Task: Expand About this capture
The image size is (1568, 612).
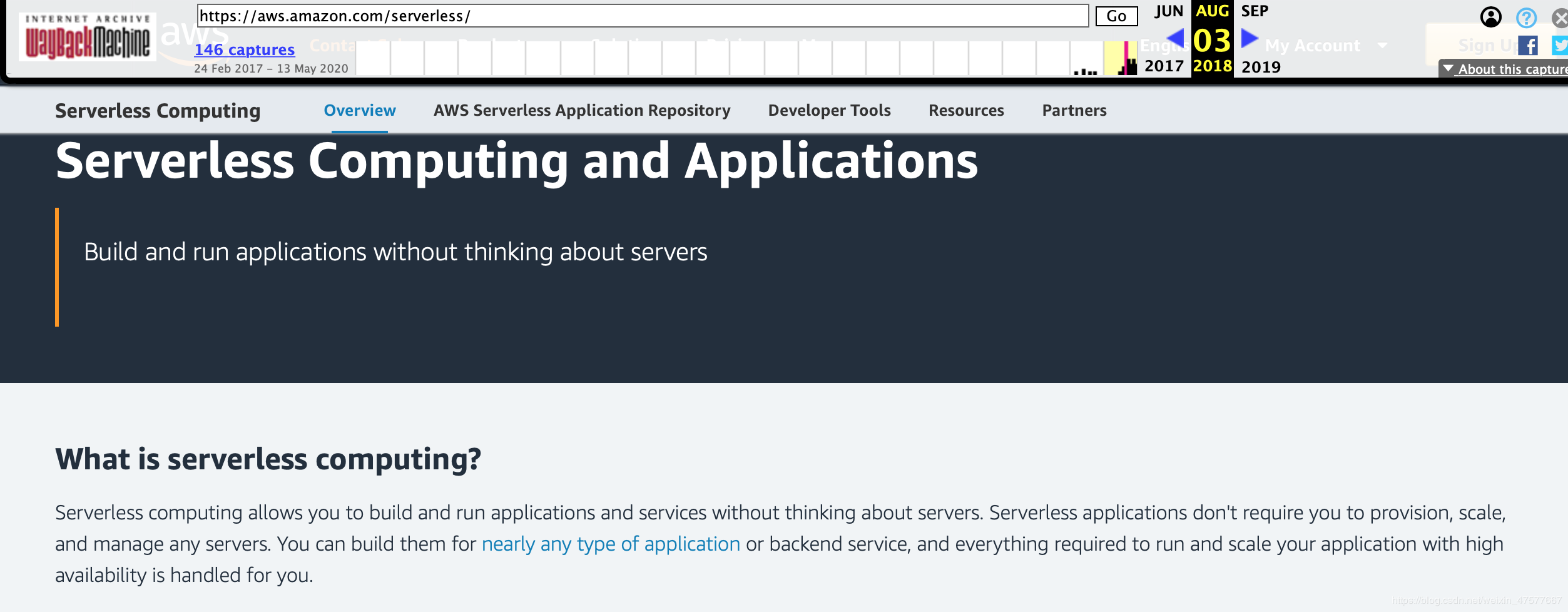Action: pyautogui.click(x=1505, y=69)
